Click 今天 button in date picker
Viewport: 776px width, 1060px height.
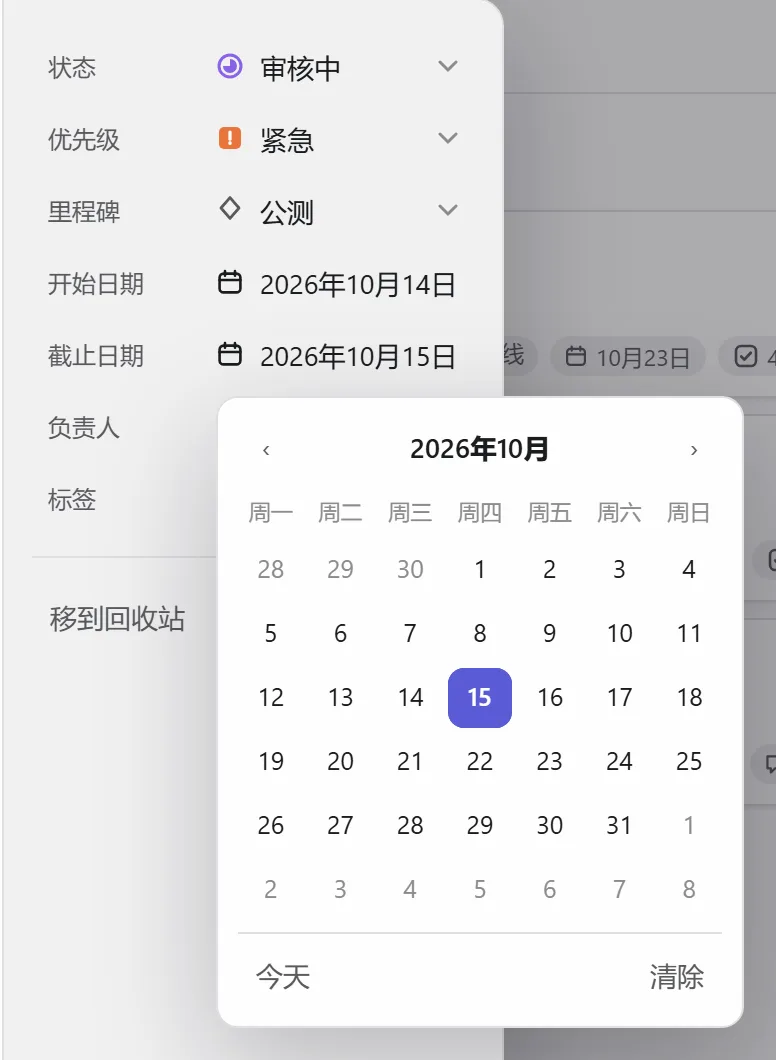coord(283,977)
